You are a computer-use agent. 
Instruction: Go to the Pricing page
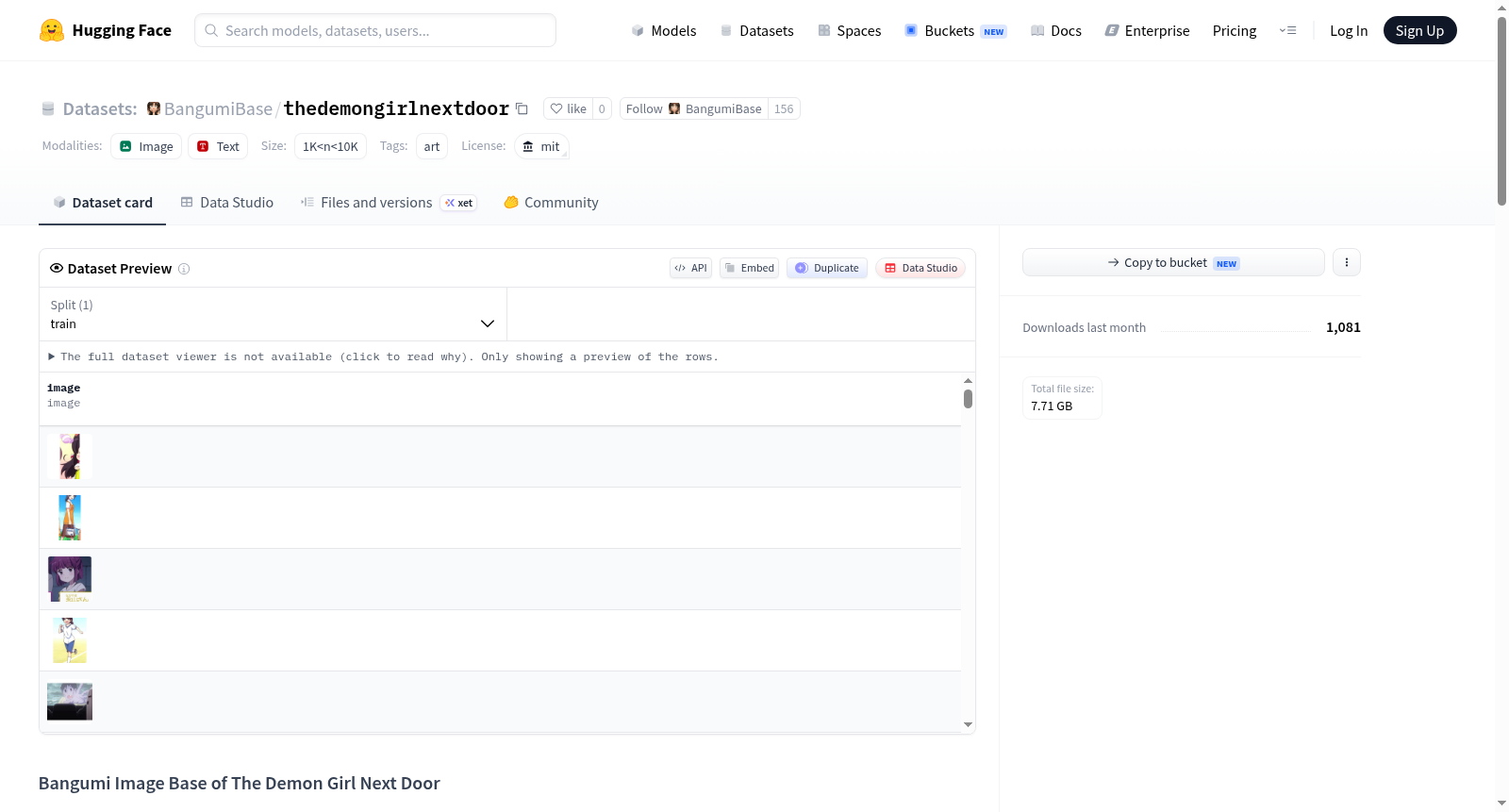pyautogui.click(x=1235, y=30)
